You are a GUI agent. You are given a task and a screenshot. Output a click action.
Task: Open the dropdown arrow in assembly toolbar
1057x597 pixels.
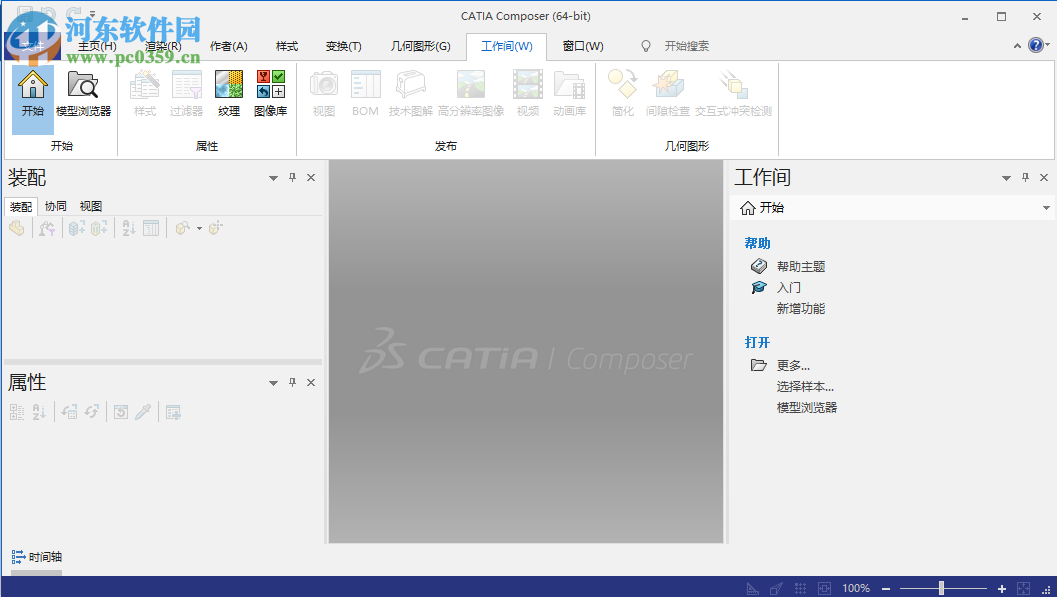[x=198, y=228]
